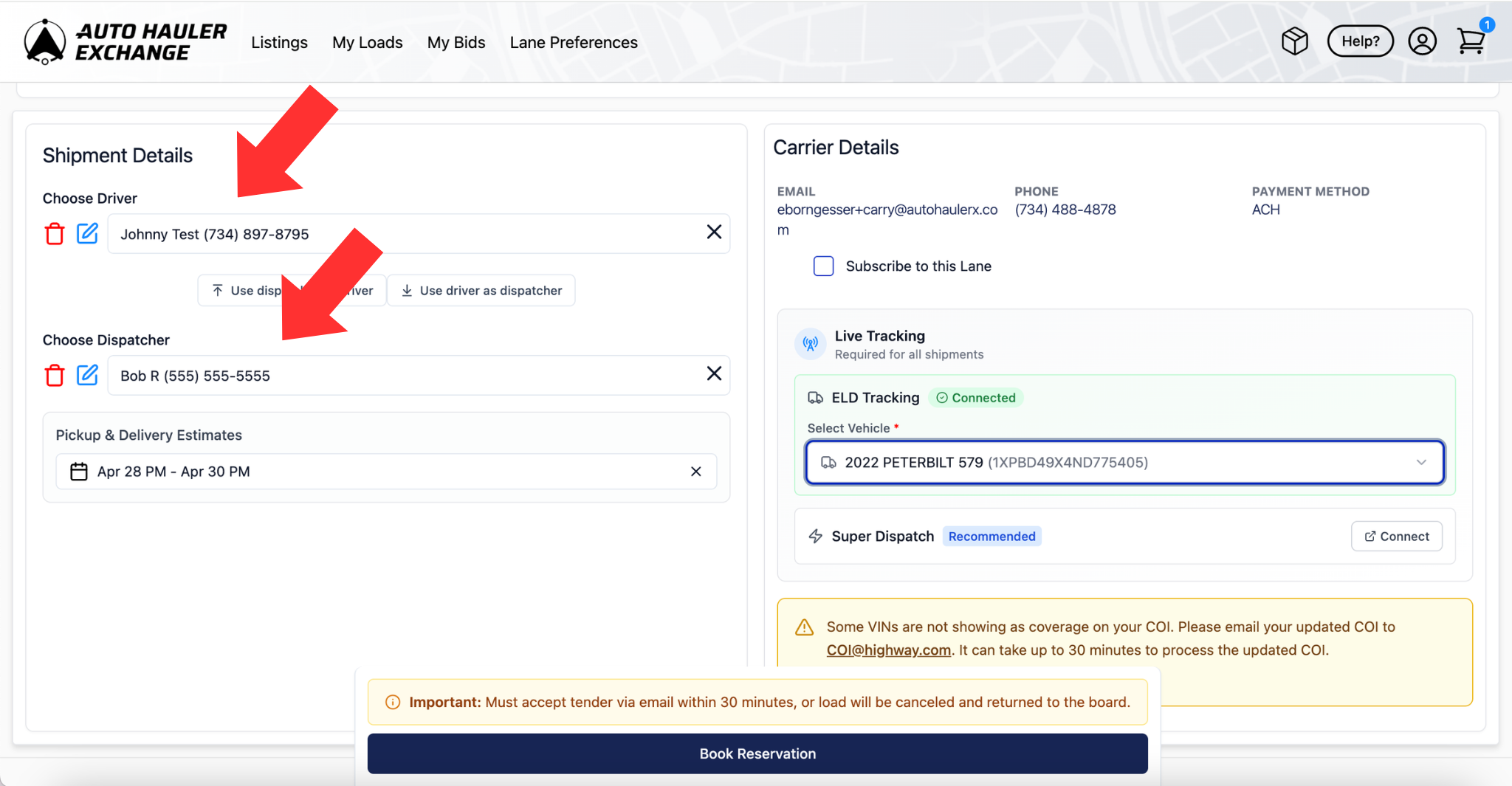The height and width of the screenshot is (786, 1512).
Task: Open the COI@highway.com email link
Action: tap(888, 650)
